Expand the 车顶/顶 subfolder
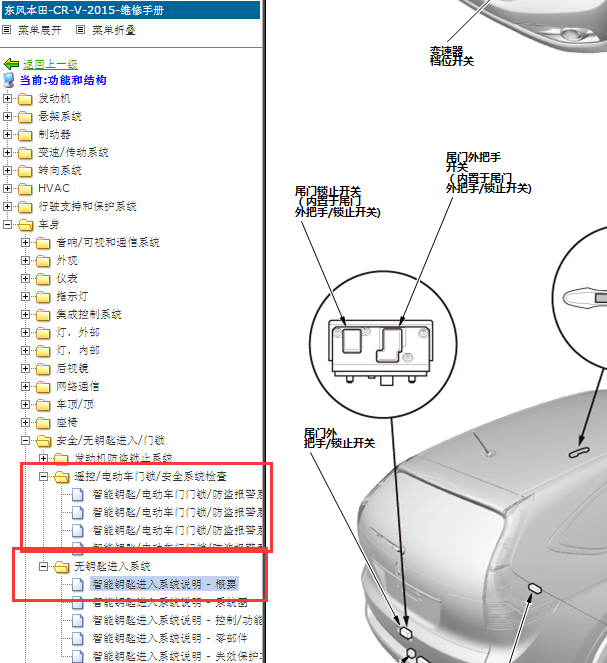This screenshot has width=607, height=663. click(25, 404)
